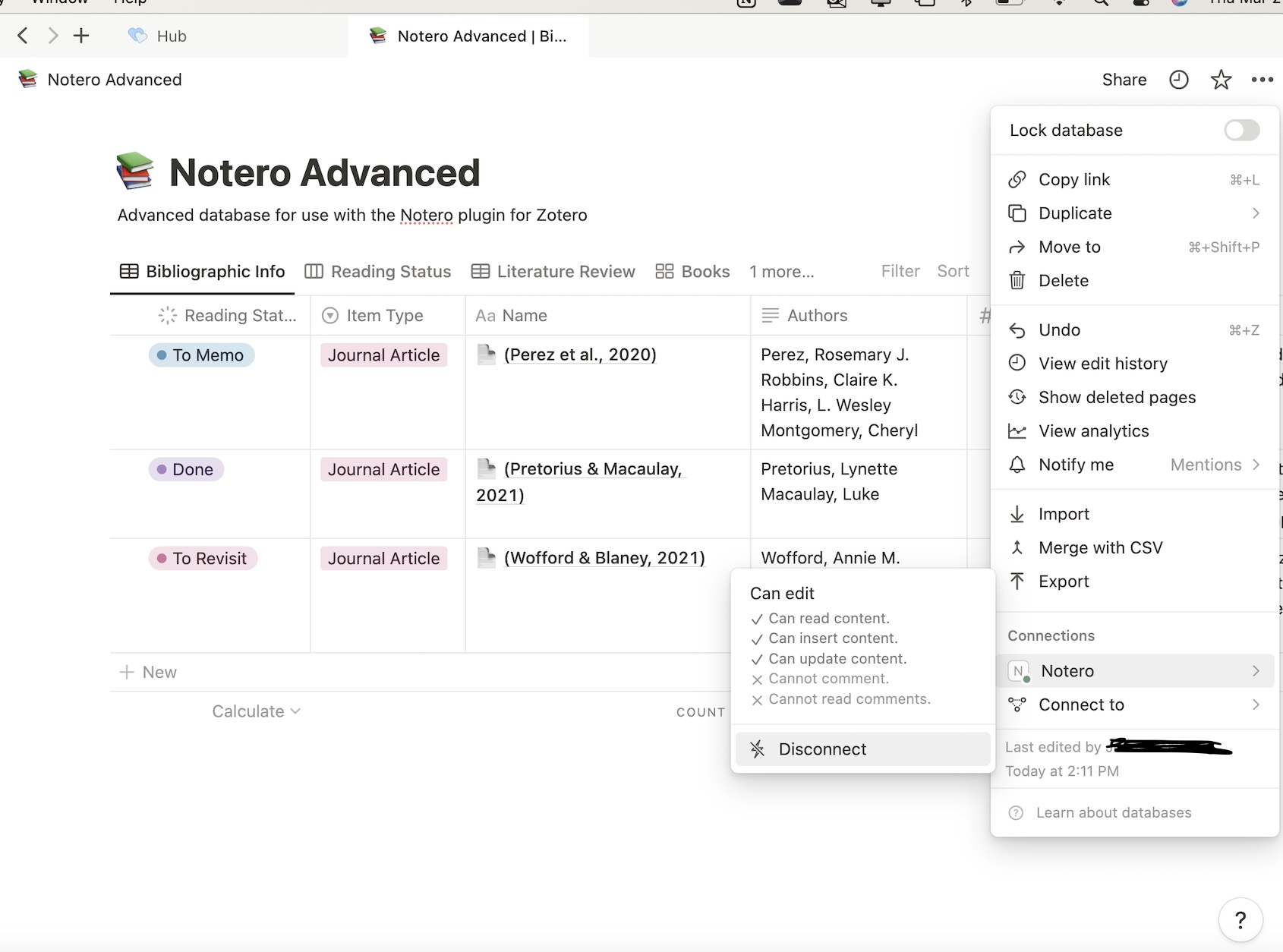Viewport: 1283px width, 952px height.
Task: Open the help question mark button
Action: coord(1240,920)
